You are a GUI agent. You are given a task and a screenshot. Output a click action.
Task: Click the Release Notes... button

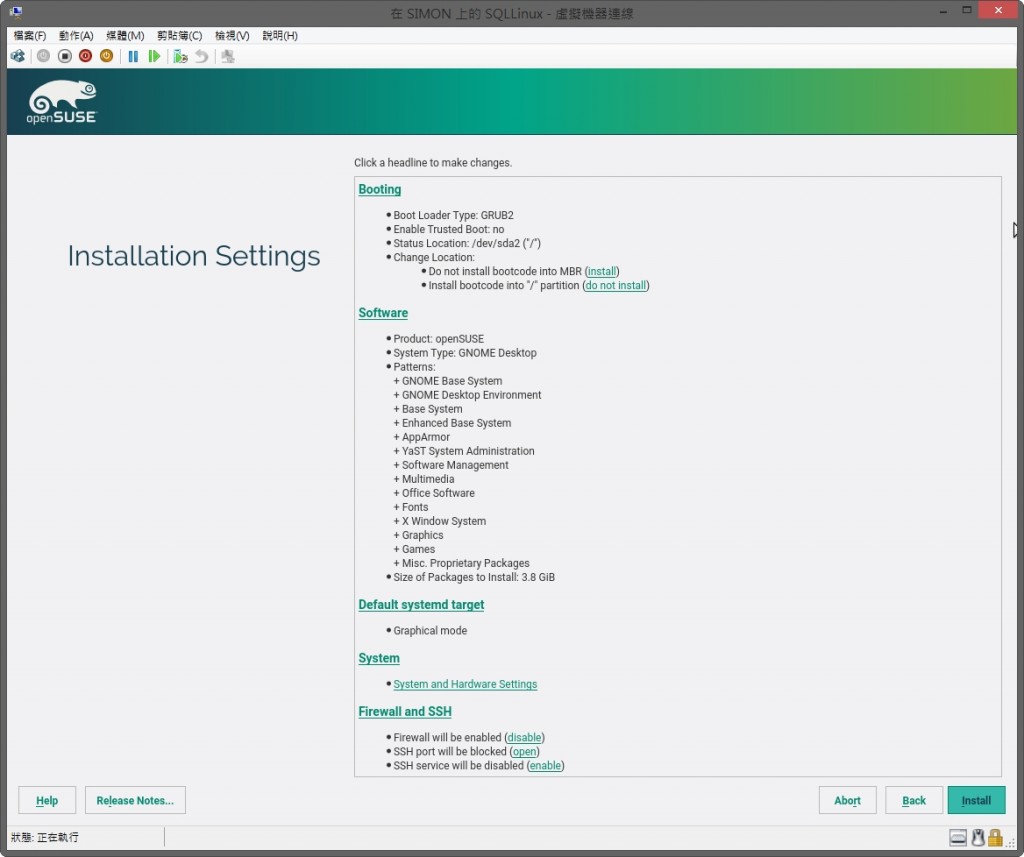click(x=135, y=800)
